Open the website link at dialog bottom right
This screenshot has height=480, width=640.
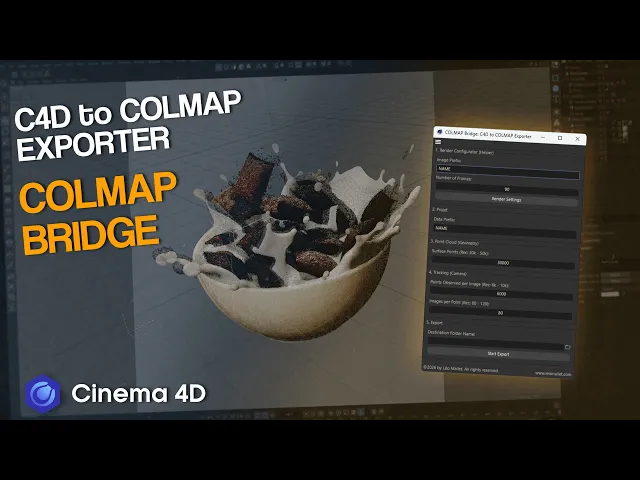coord(553,373)
